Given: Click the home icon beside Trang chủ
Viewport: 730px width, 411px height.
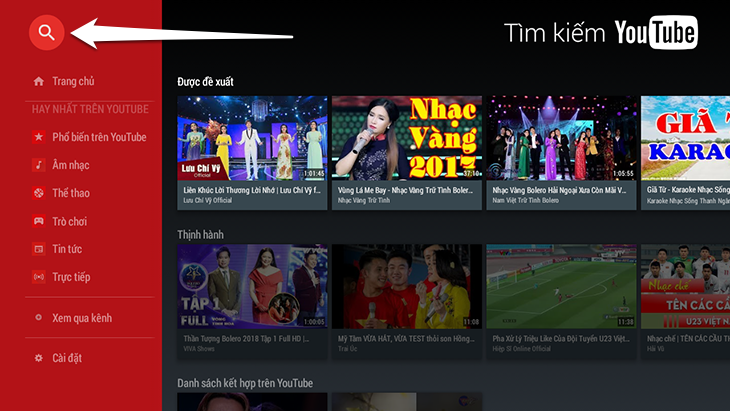Looking at the screenshot, I should coord(38,81).
